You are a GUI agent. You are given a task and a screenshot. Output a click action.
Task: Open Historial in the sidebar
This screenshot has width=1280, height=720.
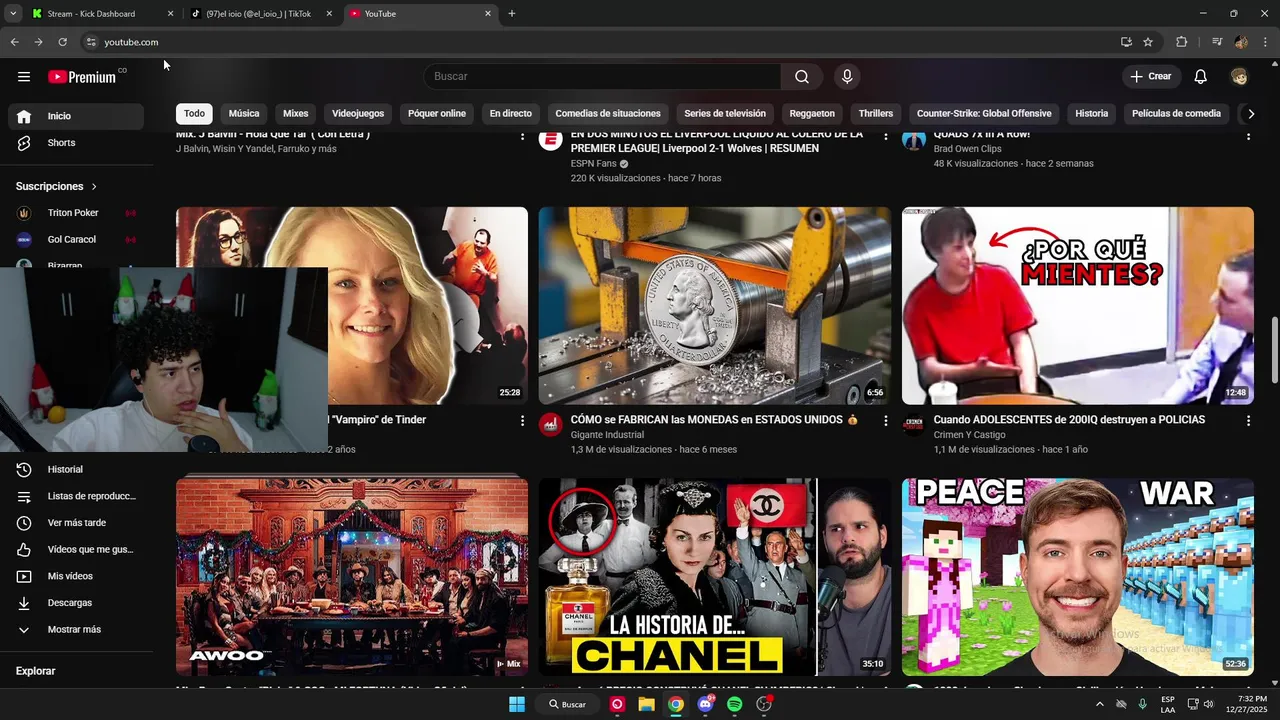76,470
